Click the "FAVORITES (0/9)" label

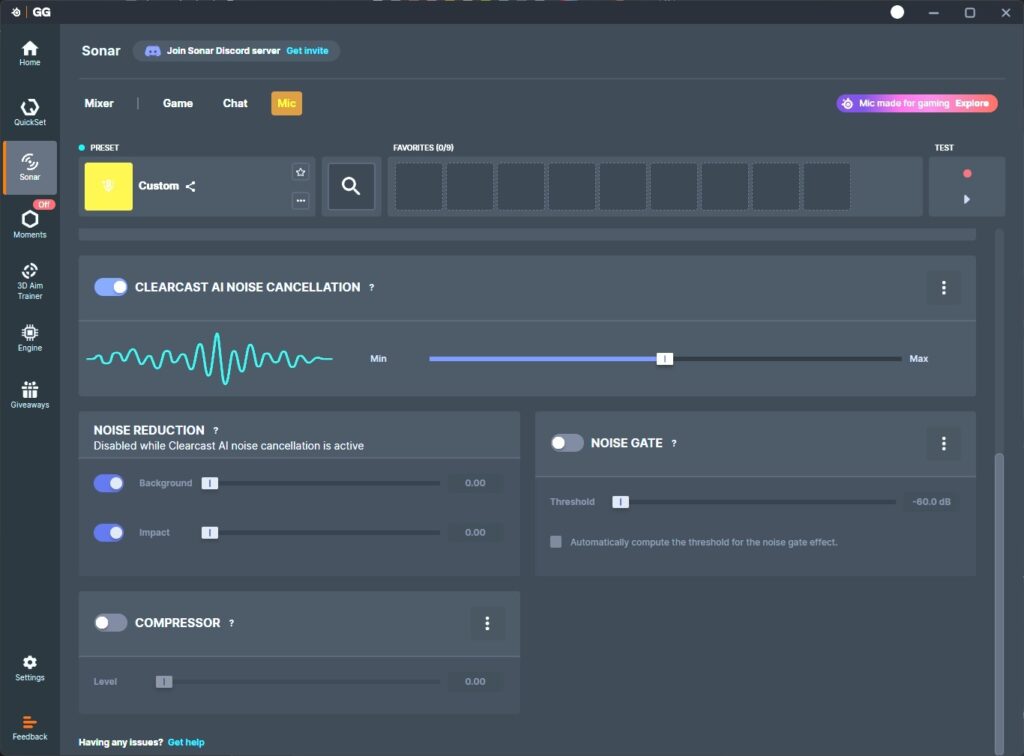(423, 148)
